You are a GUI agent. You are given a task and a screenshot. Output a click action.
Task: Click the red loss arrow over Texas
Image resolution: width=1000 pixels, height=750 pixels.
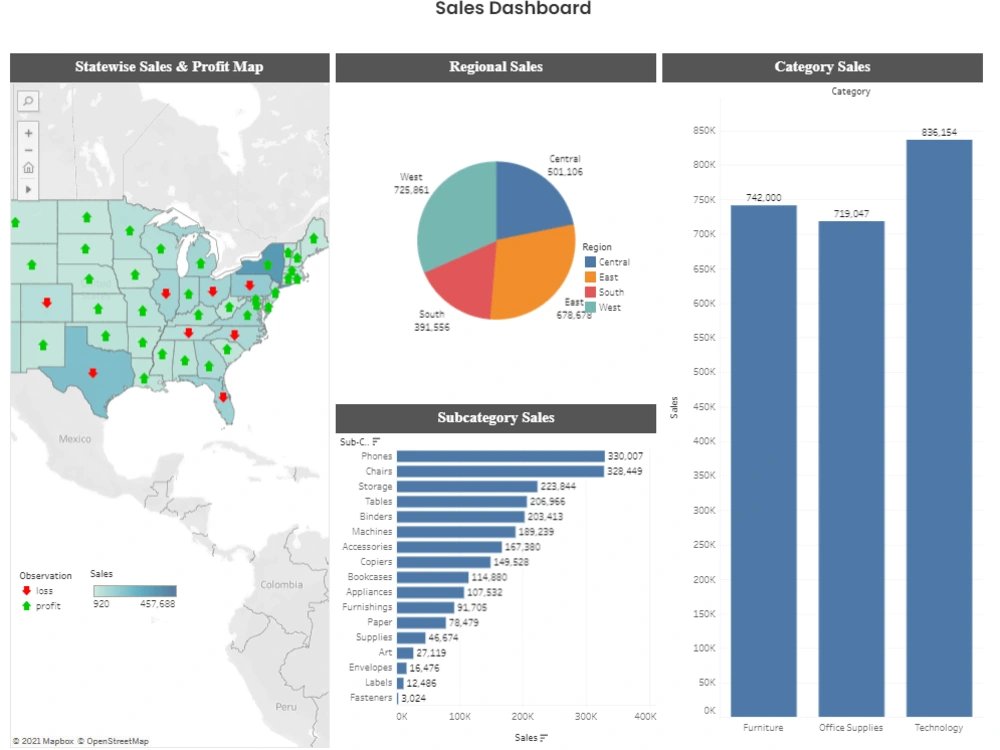coord(93,373)
